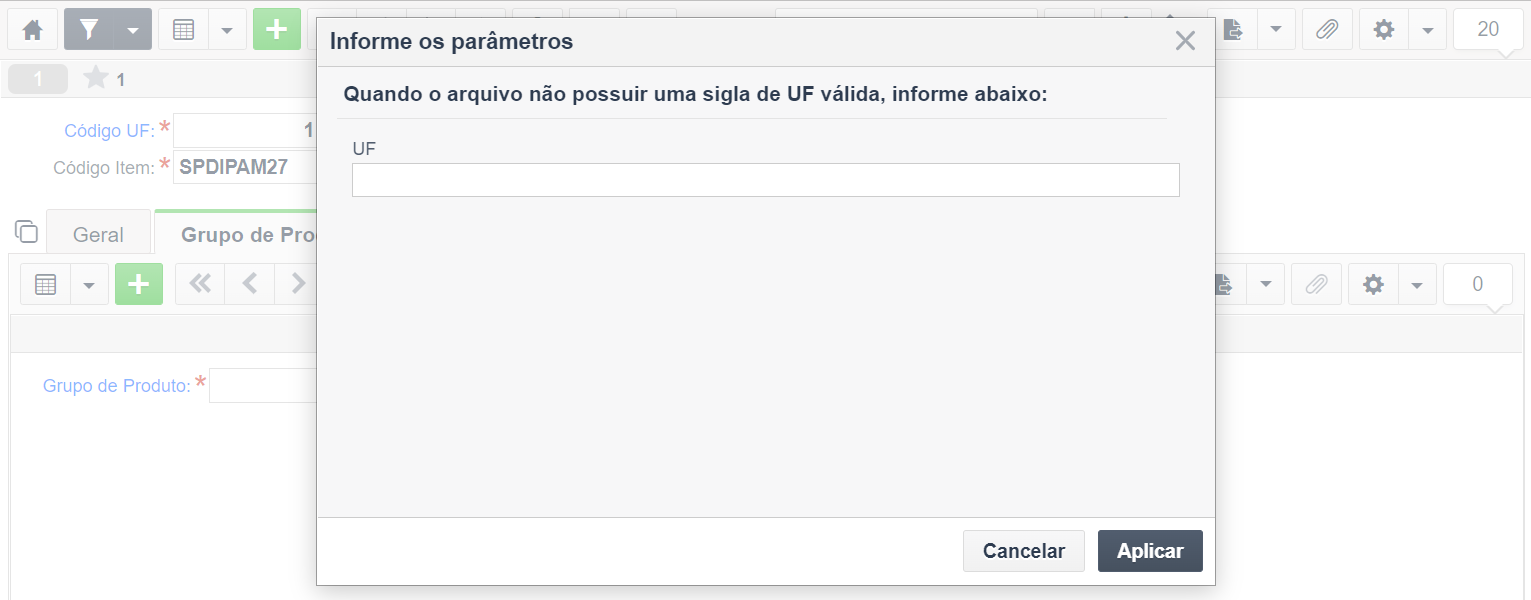This screenshot has width=1531, height=600.
Task: Toggle the favorite star icon
Action: pos(96,78)
